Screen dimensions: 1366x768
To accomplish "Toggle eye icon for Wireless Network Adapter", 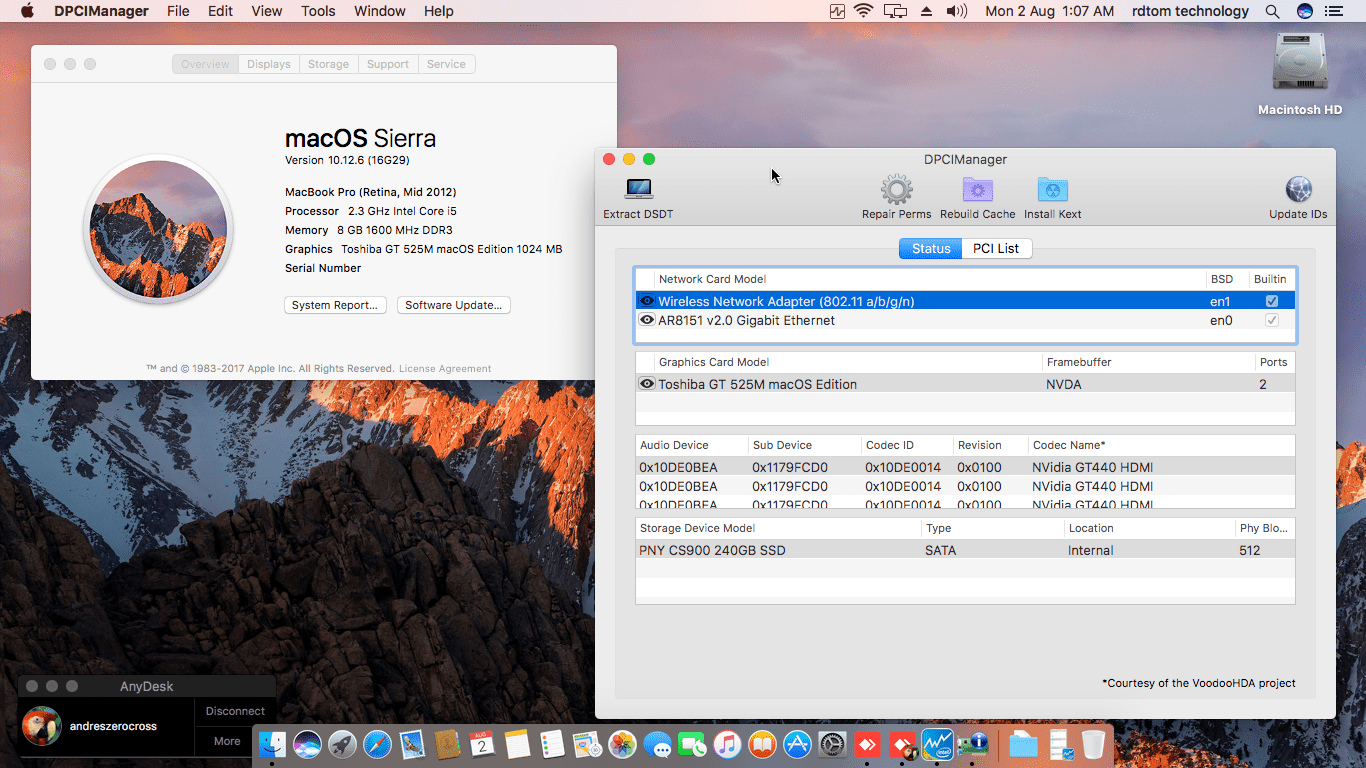I will (x=647, y=301).
